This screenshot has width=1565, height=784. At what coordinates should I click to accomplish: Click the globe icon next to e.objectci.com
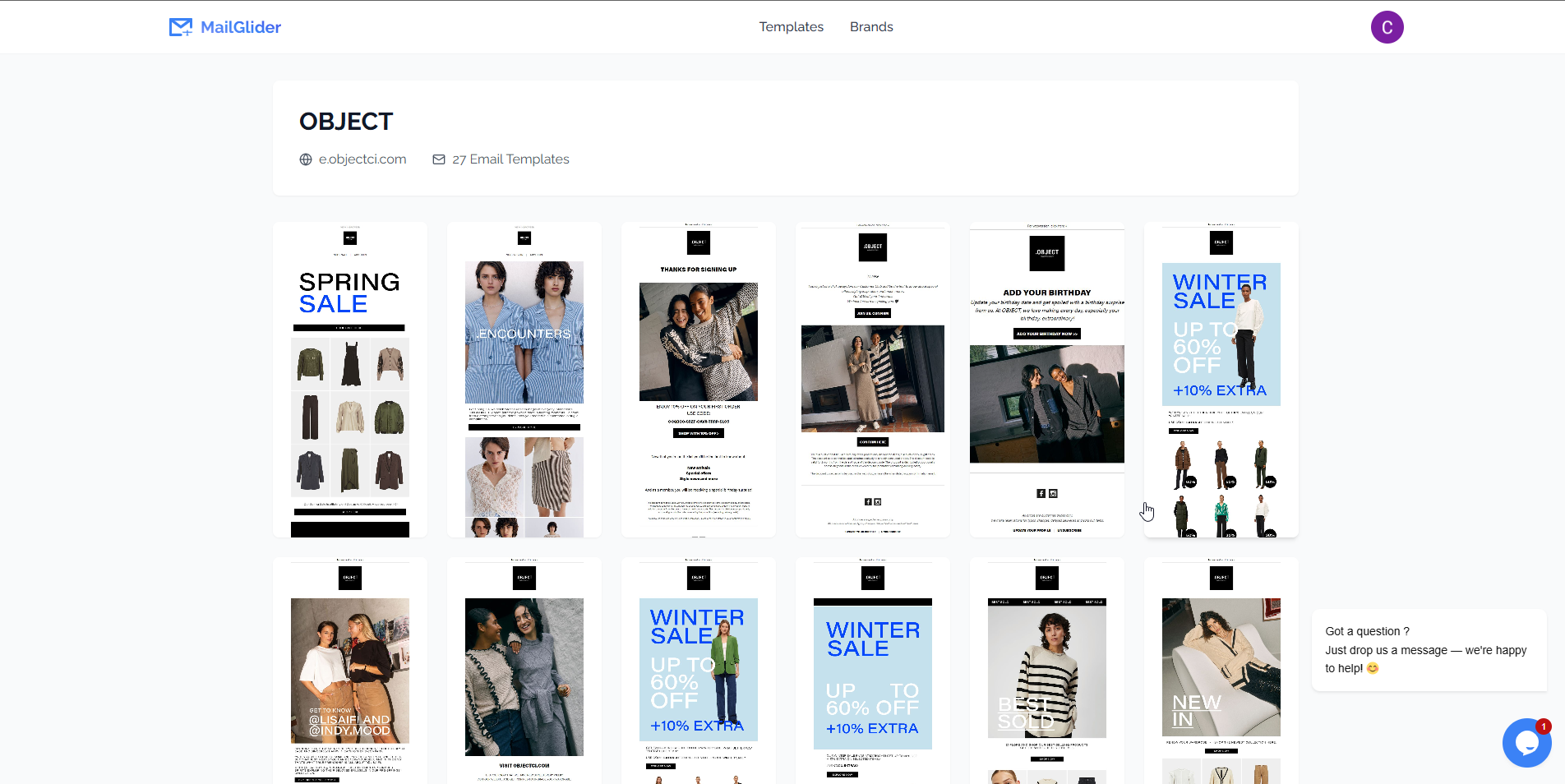point(306,159)
